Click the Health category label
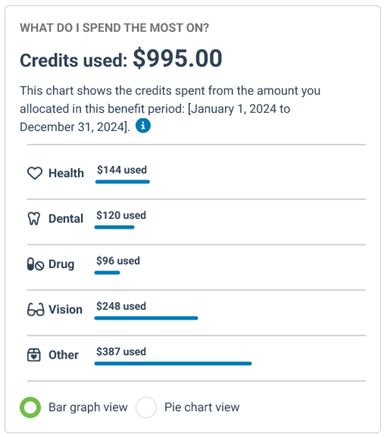Viewport: 384px width, 437px height. tap(66, 173)
